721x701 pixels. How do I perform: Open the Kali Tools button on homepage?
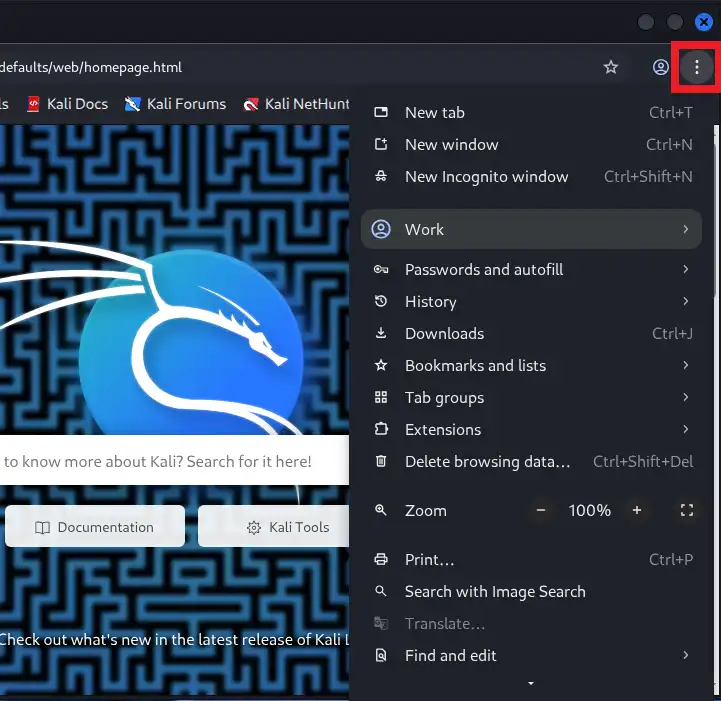pyautogui.click(x=274, y=526)
